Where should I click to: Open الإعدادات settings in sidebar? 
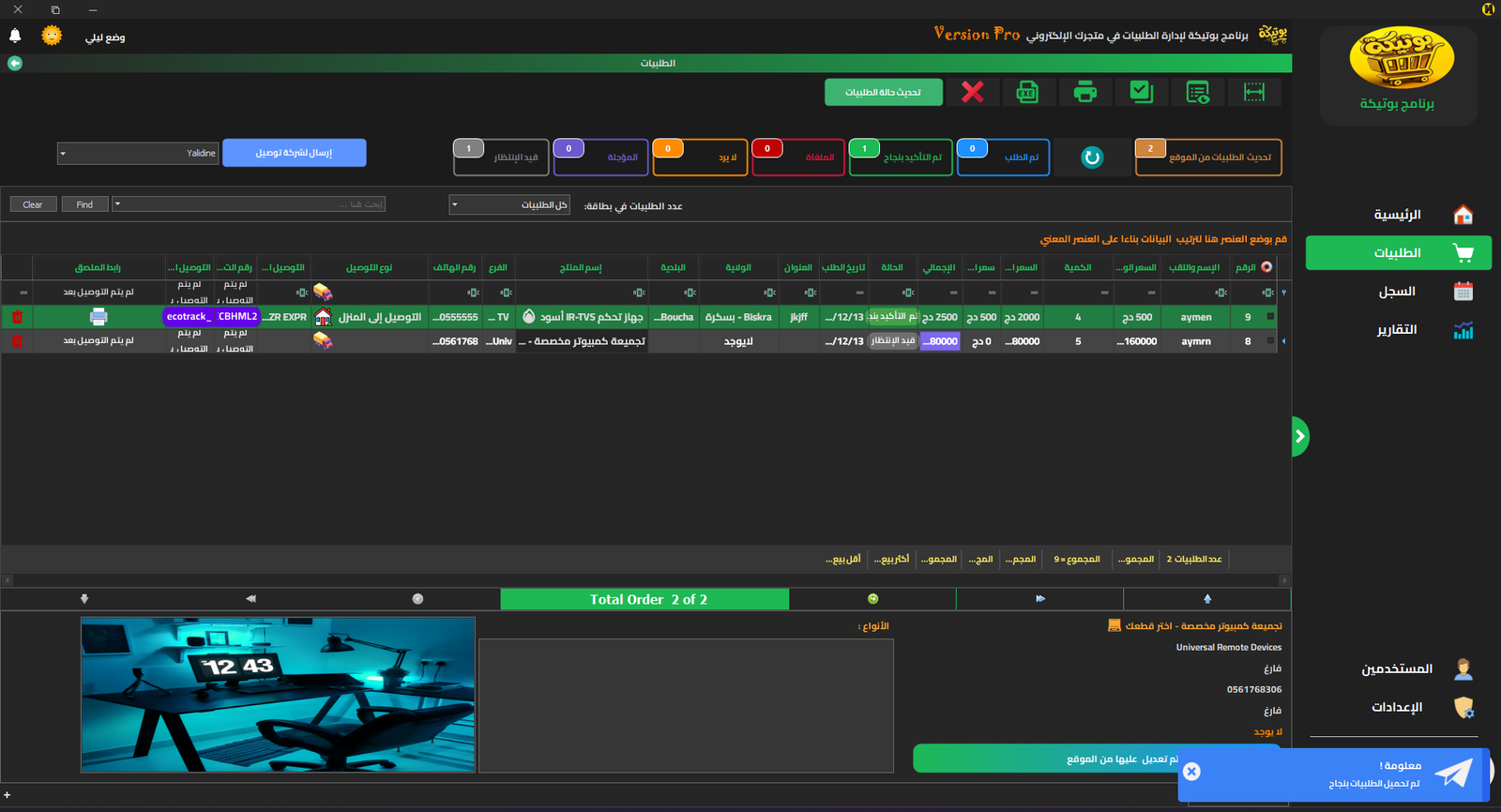pos(1398,707)
